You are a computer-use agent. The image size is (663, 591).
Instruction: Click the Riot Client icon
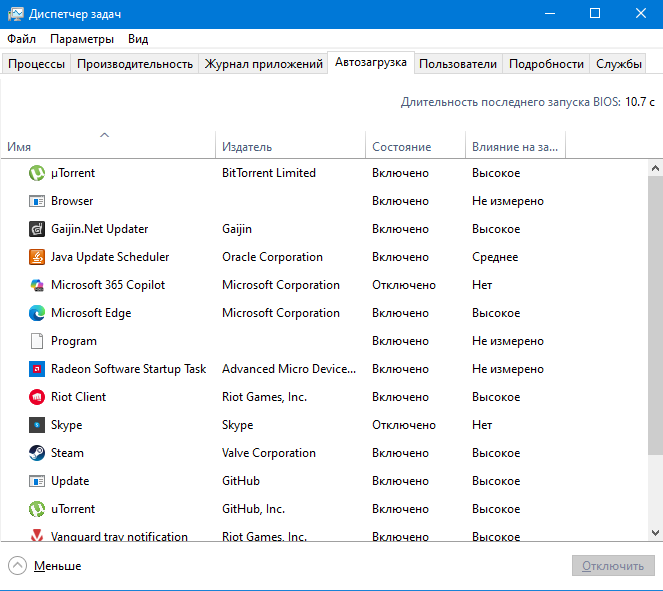37,397
